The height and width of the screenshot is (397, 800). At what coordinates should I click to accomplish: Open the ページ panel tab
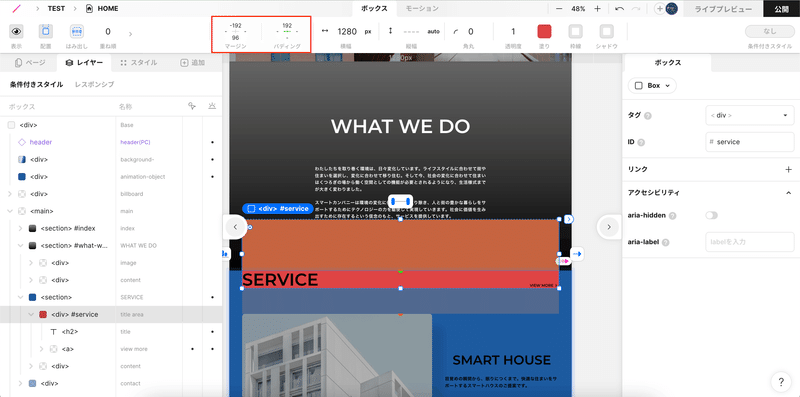pyautogui.click(x=30, y=63)
